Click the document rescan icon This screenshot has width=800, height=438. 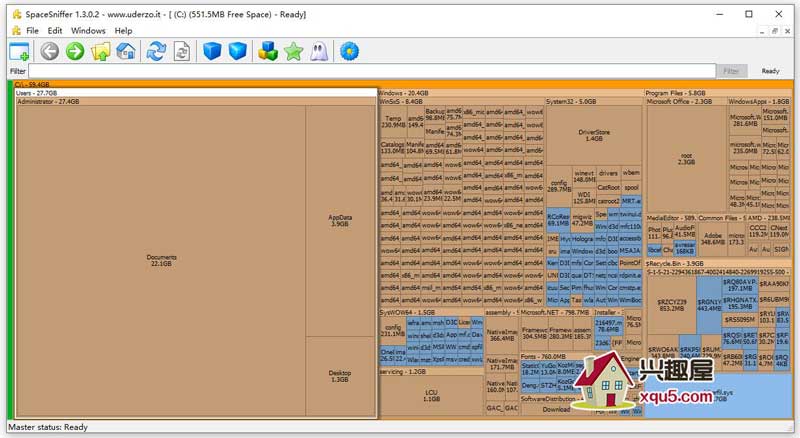[x=182, y=51]
